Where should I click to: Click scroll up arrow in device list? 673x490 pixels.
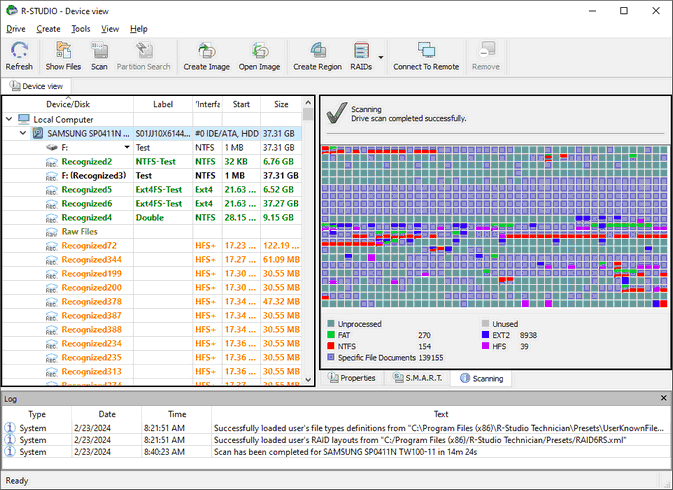pyautogui.click(x=308, y=103)
